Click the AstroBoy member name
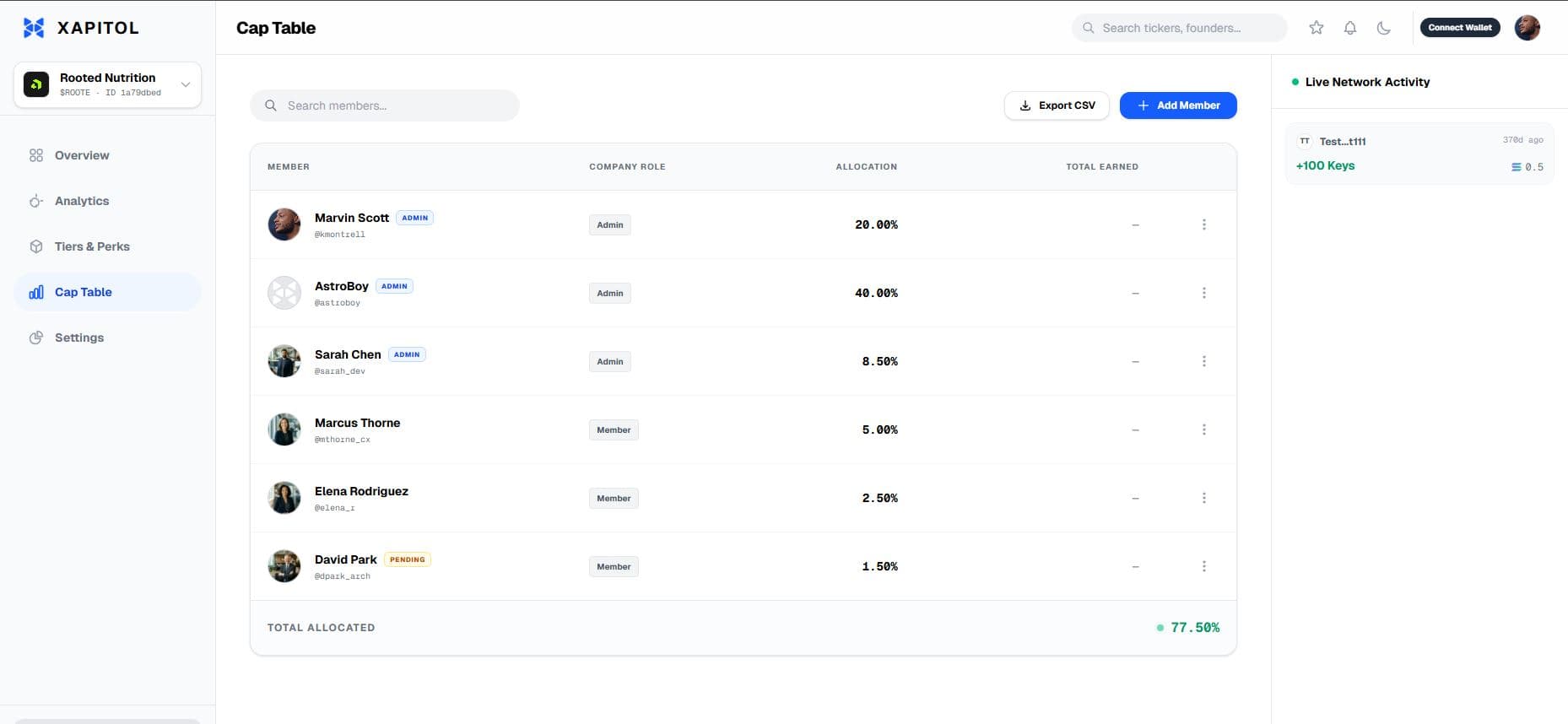Screen dimensions: 1568x724 click(342, 286)
